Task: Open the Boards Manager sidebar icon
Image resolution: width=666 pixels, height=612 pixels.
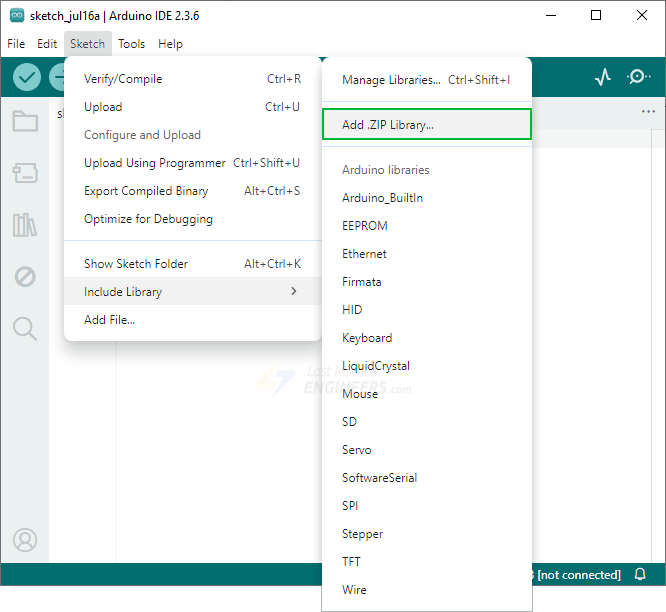Action: 25,174
